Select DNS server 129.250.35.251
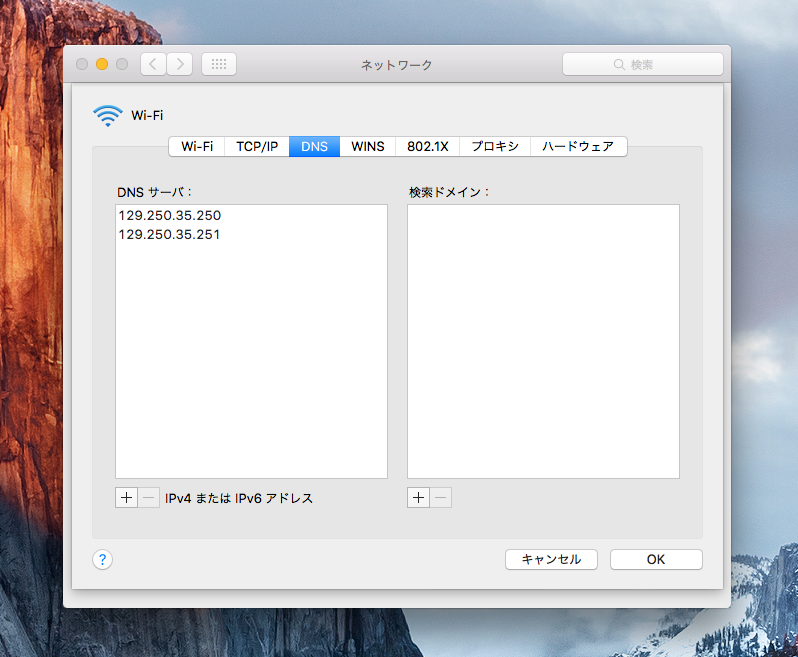Image resolution: width=798 pixels, height=657 pixels. click(x=251, y=235)
